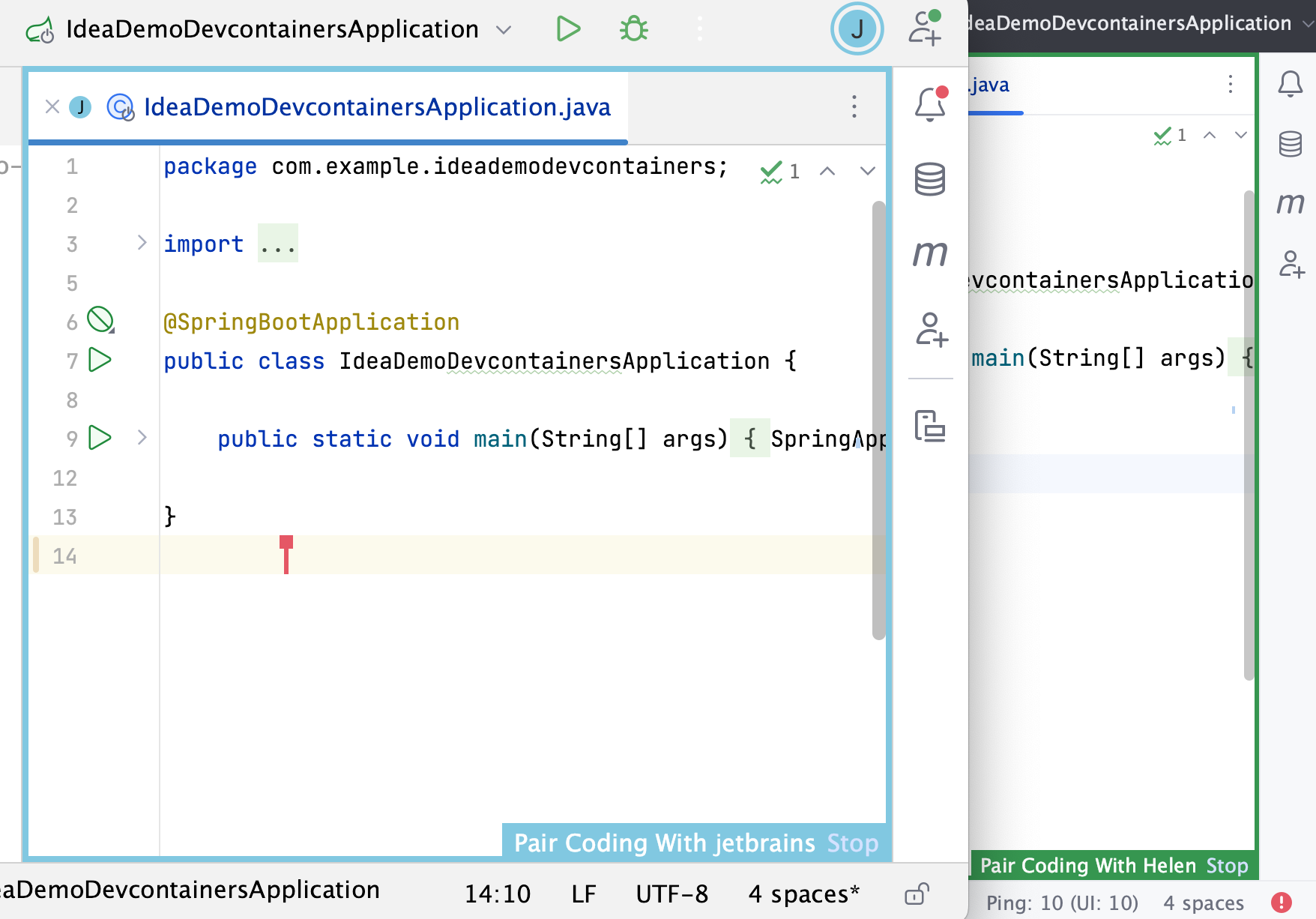Open run configuration dropdown arrow
The image size is (1316, 919).
click(504, 30)
